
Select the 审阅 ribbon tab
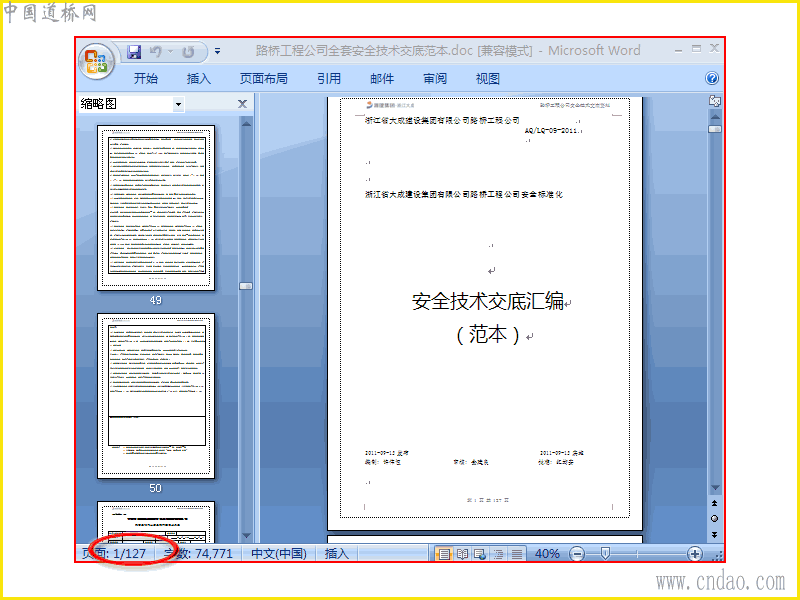click(435, 79)
